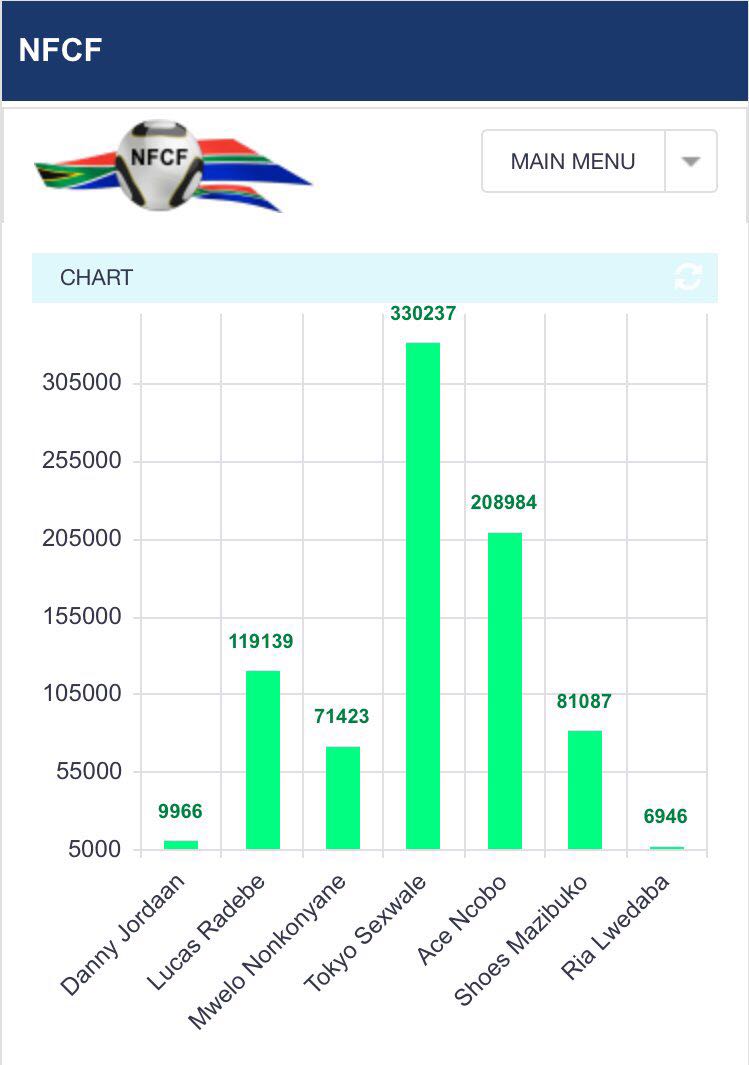The height and width of the screenshot is (1065, 749).
Task: Click the Shoes Mazibuko bar
Action: click(585, 789)
